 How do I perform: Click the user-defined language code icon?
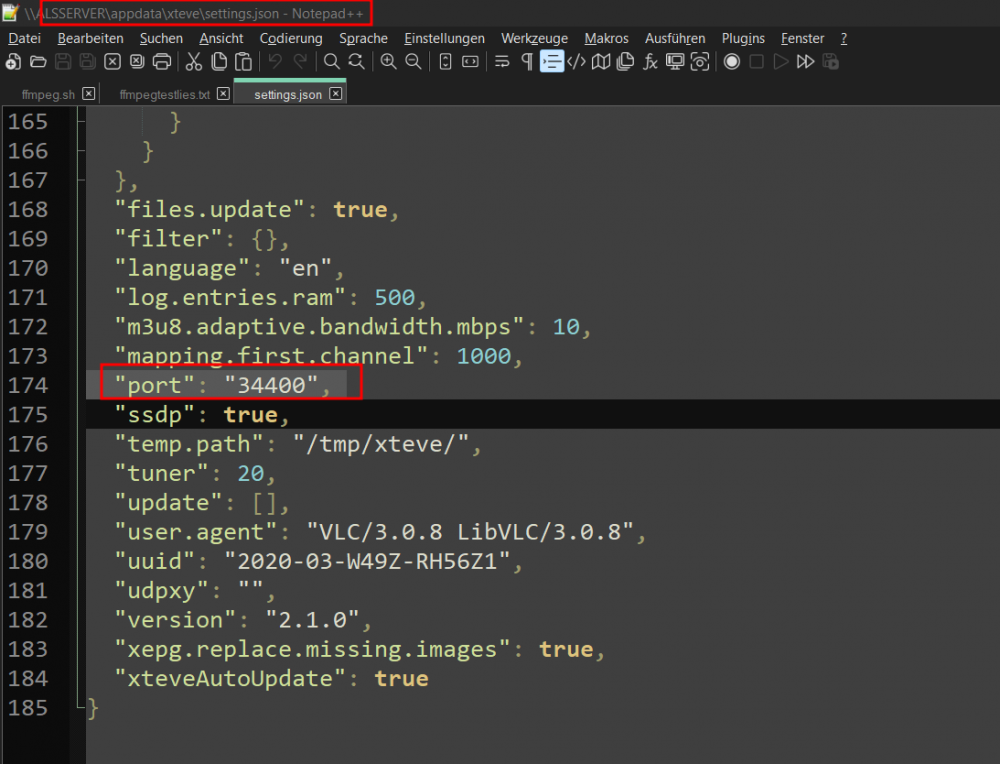point(577,62)
